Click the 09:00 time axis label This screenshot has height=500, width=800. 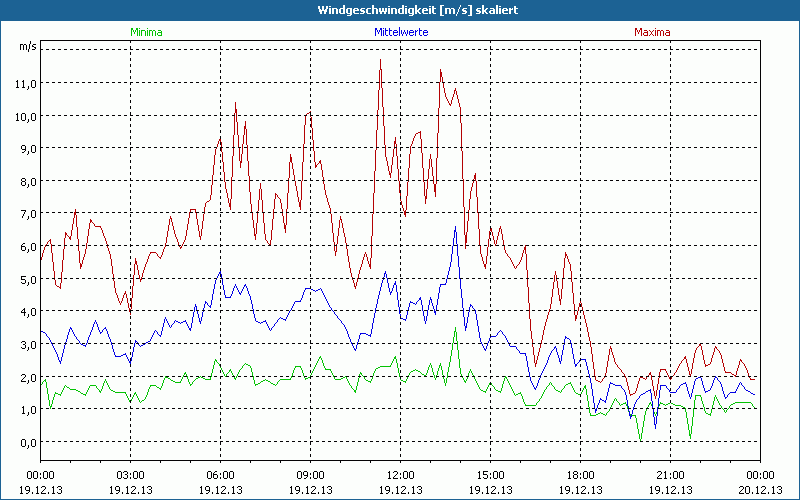coord(310,476)
